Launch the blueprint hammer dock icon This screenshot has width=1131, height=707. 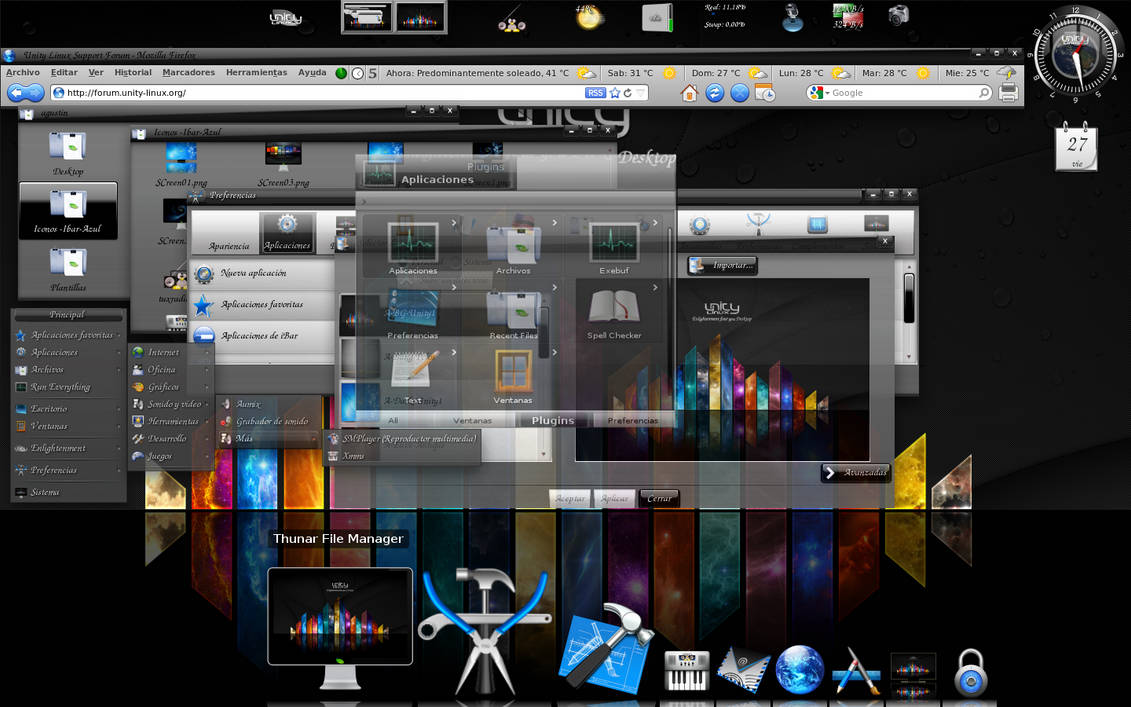pos(604,649)
